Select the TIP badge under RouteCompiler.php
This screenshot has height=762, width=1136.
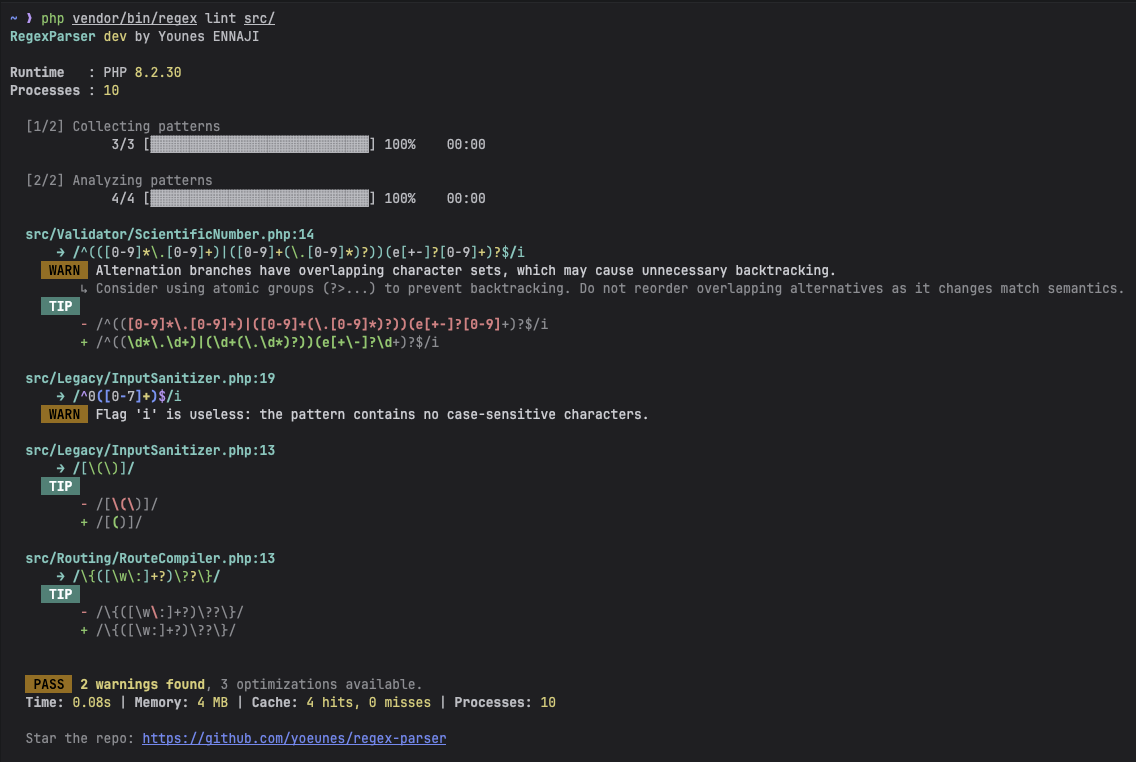(60, 594)
